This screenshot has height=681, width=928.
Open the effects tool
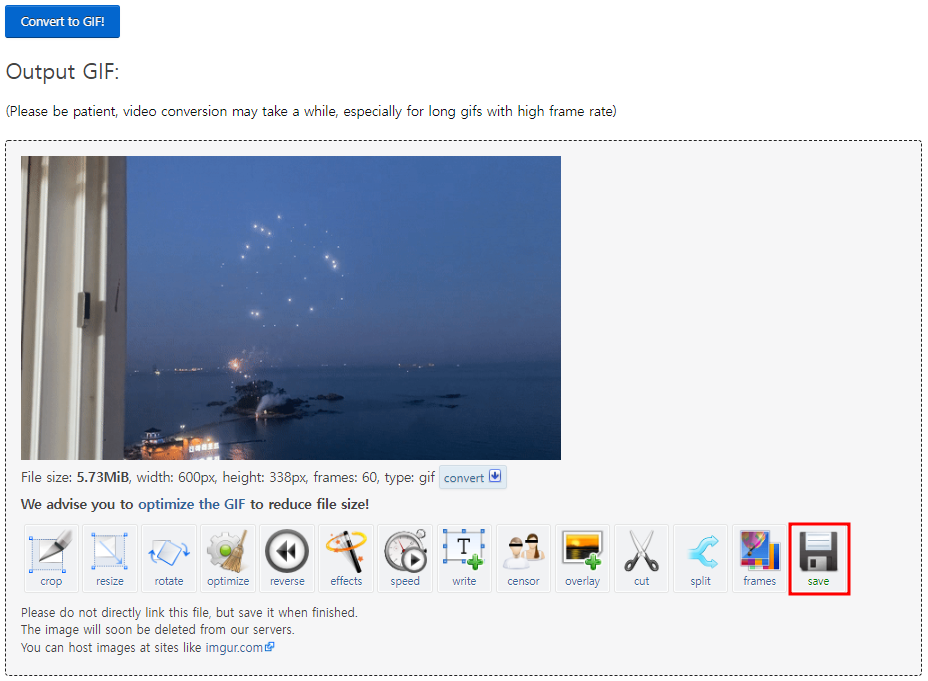pos(346,558)
